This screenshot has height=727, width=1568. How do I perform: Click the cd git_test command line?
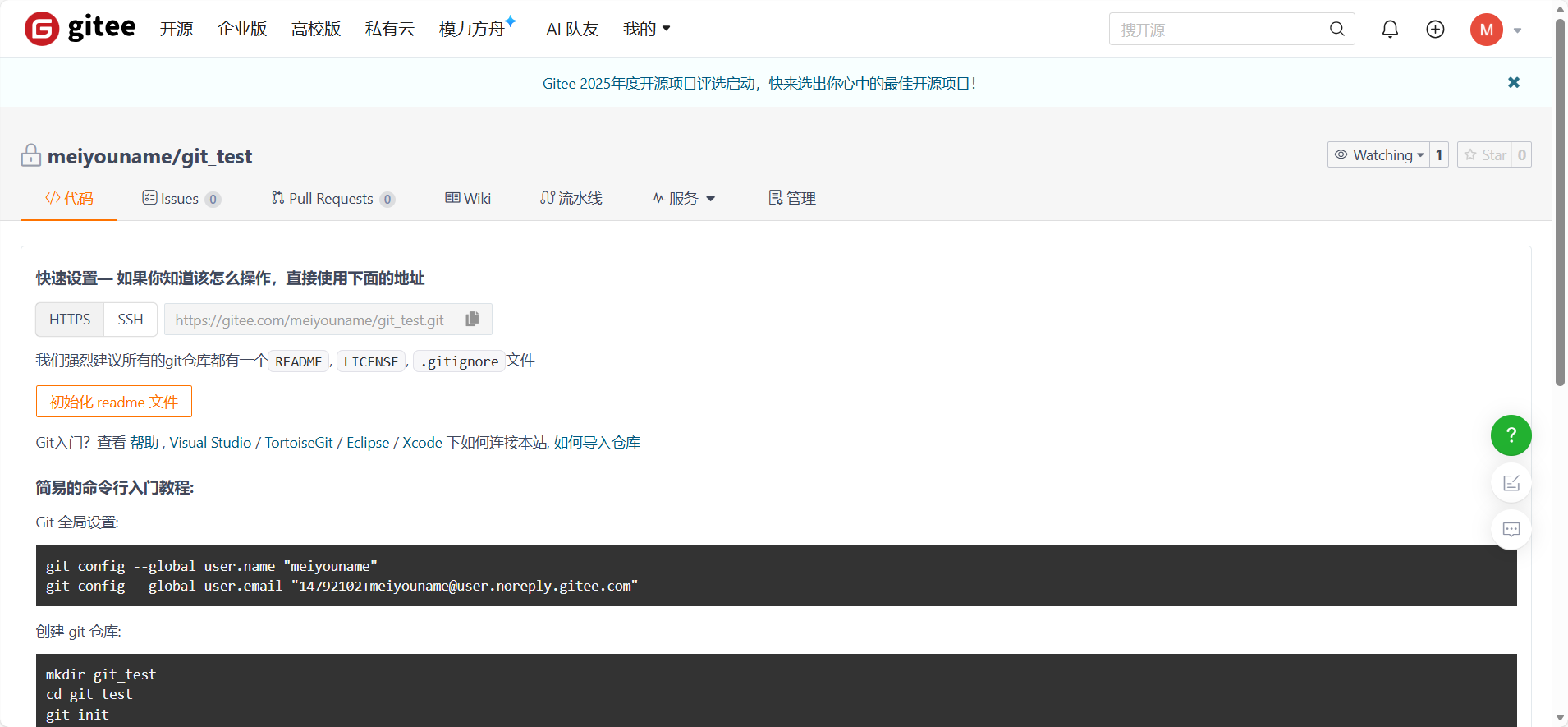tap(89, 694)
